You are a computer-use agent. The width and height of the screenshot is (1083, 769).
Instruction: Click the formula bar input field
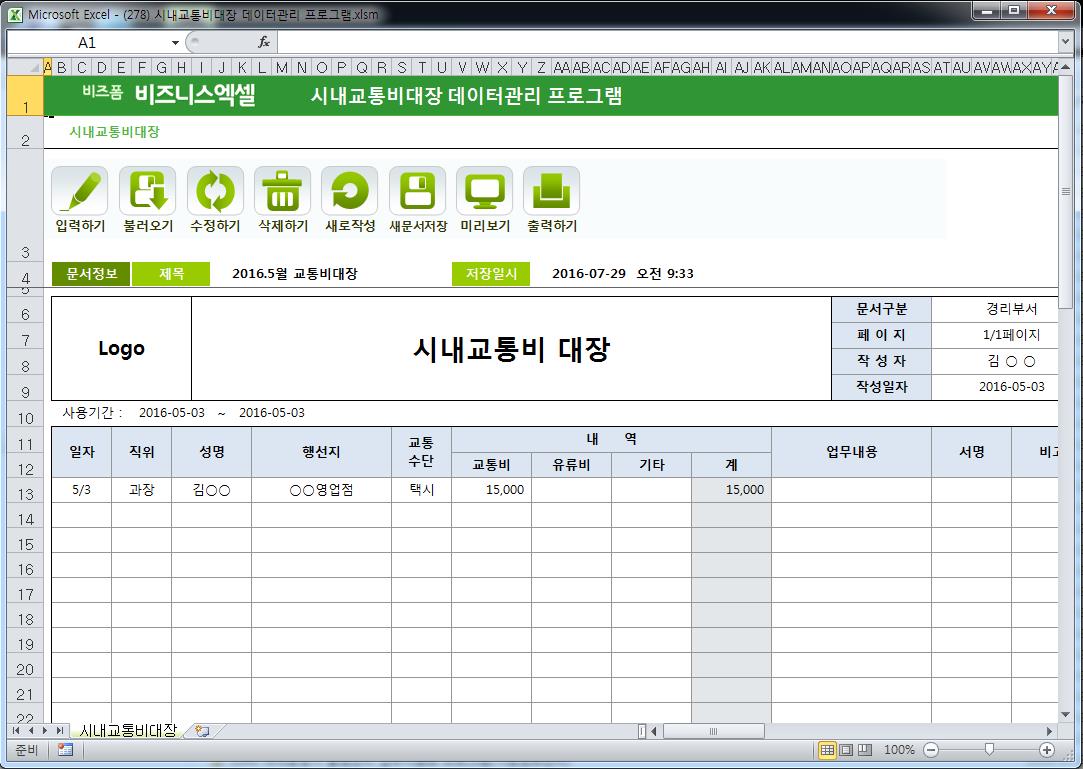(x=660, y=43)
